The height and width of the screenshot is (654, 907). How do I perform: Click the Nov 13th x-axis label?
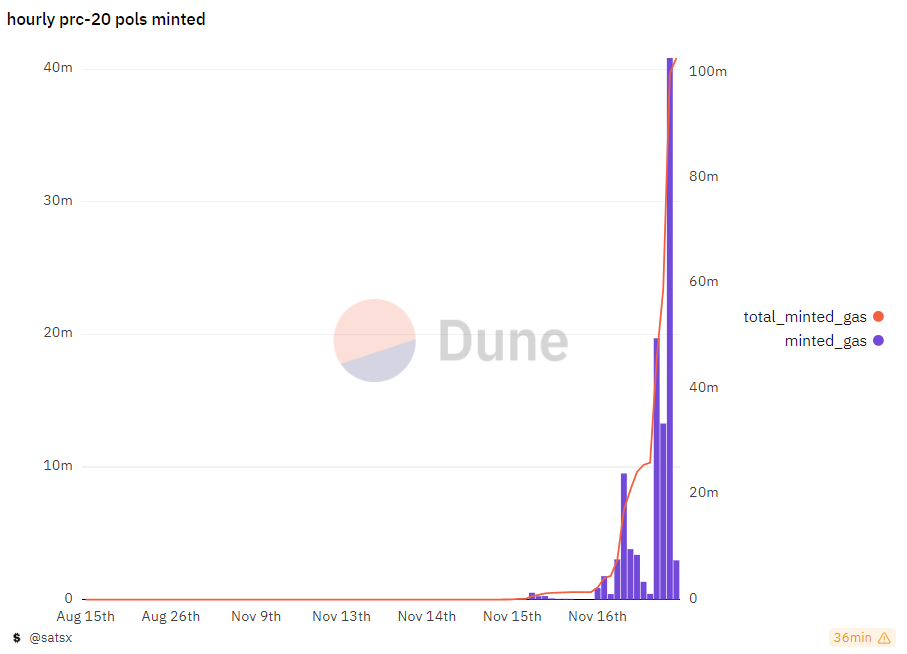(x=341, y=616)
